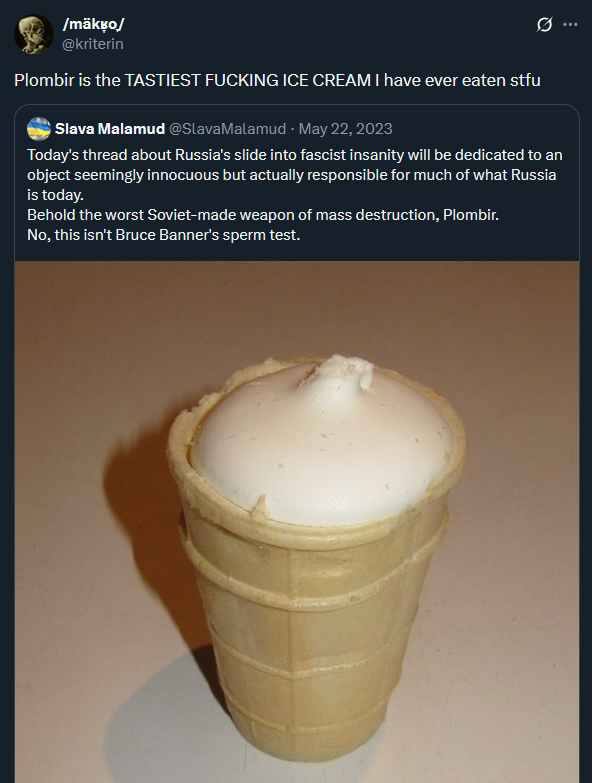Click the @SlavaMalamud handle

tap(228, 129)
